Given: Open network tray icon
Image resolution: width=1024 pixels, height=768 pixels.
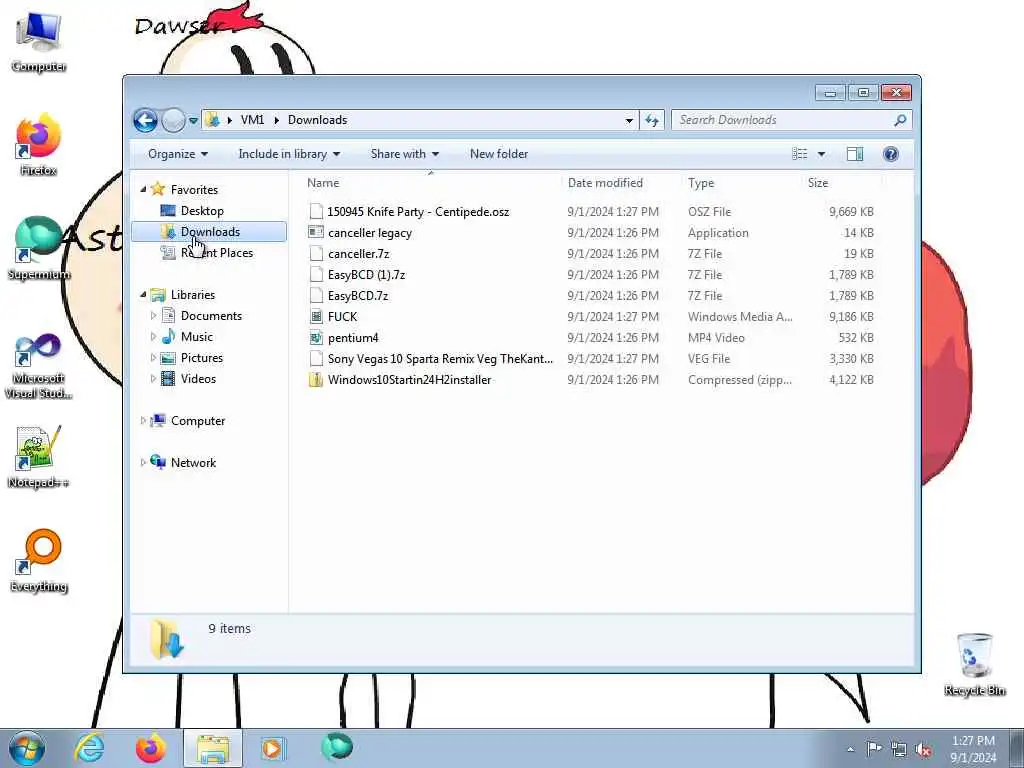Looking at the screenshot, I should pos(899,750).
